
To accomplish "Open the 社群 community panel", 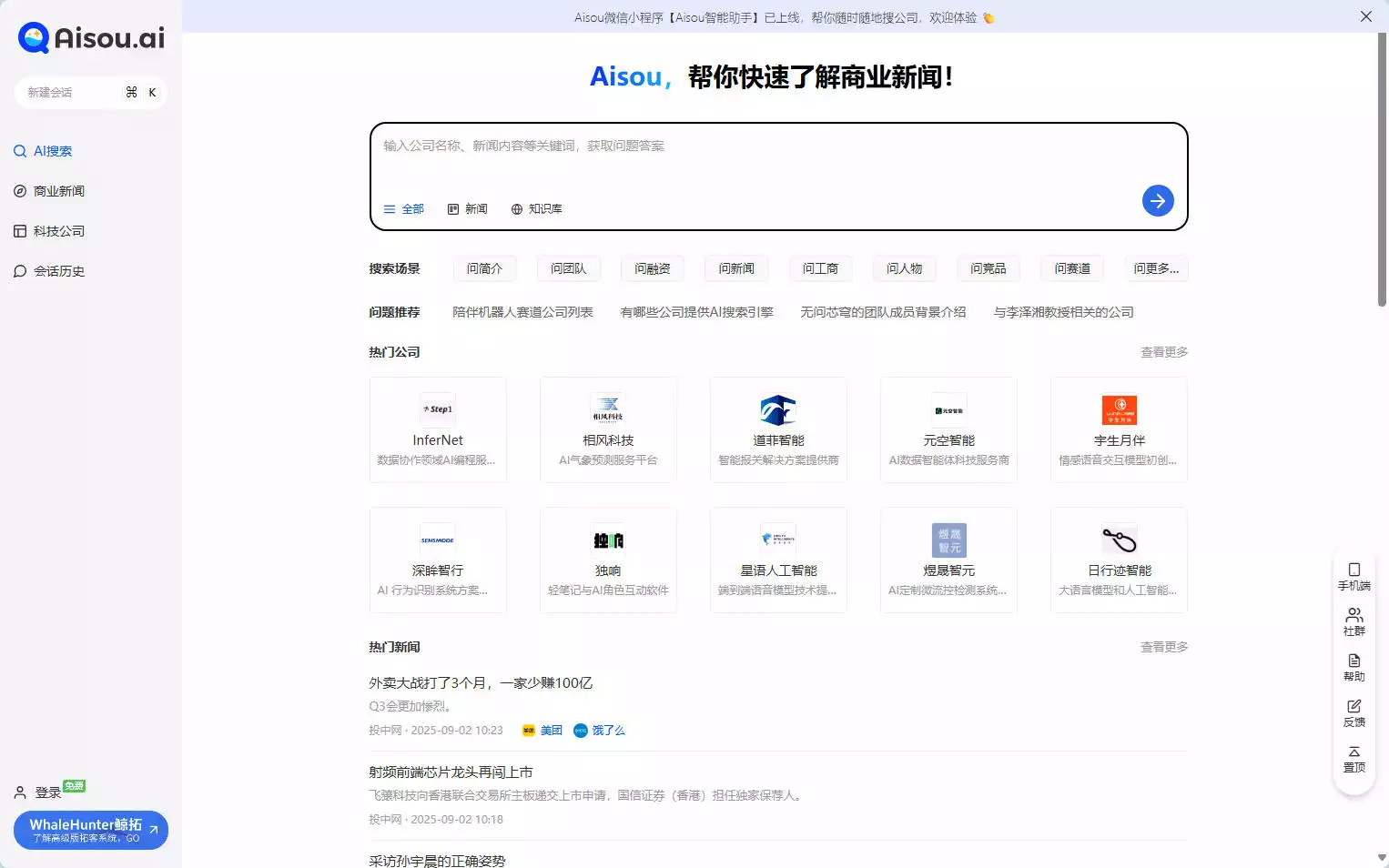I will point(1354,621).
